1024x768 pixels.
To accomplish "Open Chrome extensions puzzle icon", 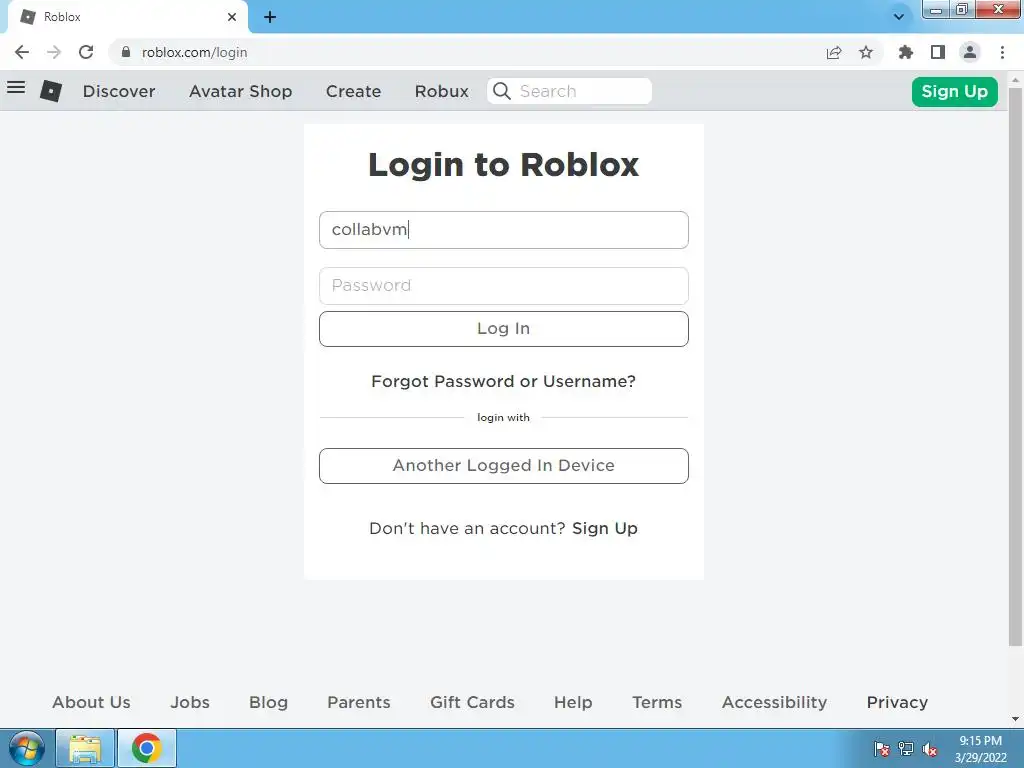I will pos(906,52).
